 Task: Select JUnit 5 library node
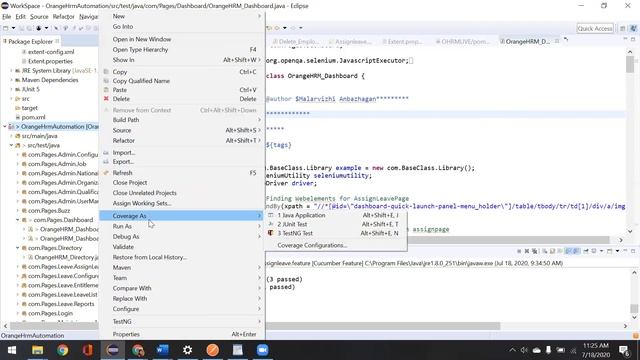[x=30, y=89]
